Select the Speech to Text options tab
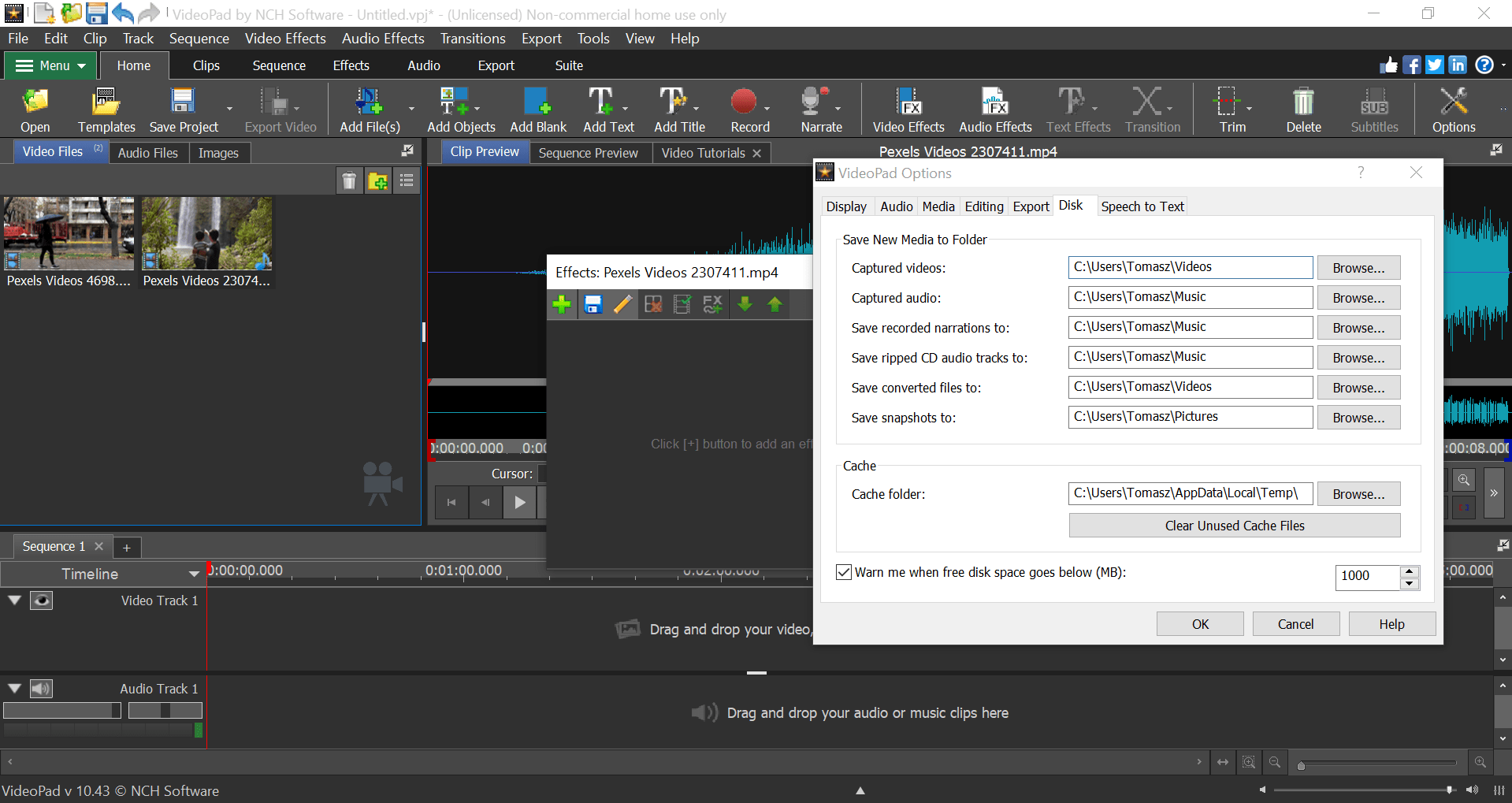This screenshot has width=1512, height=803. [x=1142, y=206]
